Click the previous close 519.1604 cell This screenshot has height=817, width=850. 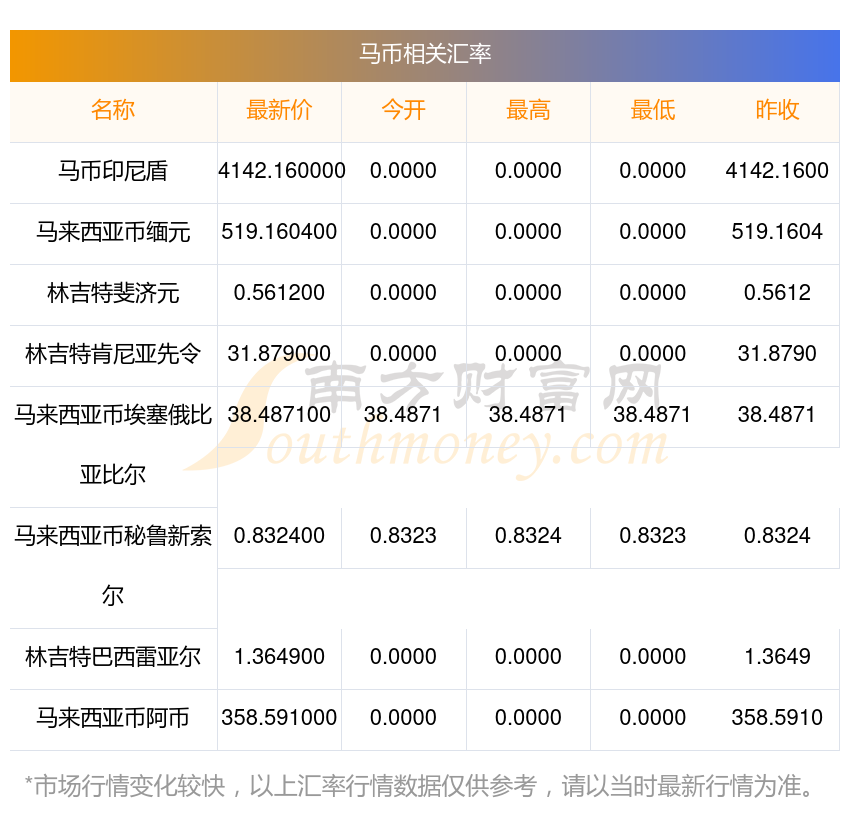pos(777,232)
